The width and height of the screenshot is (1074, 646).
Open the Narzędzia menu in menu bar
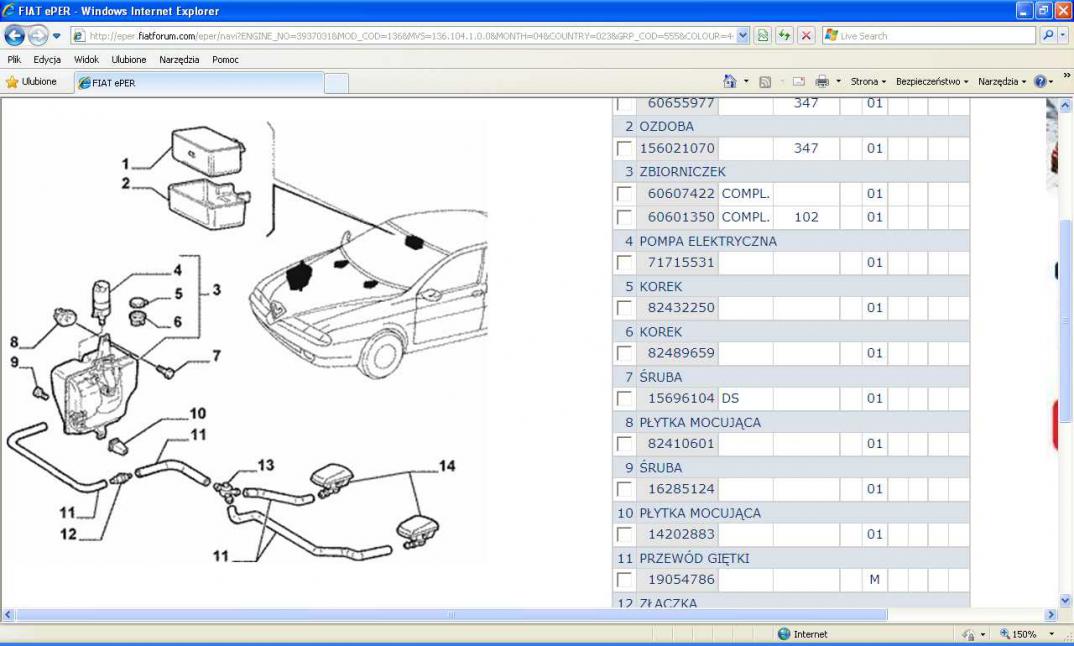(x=179, y=60)
